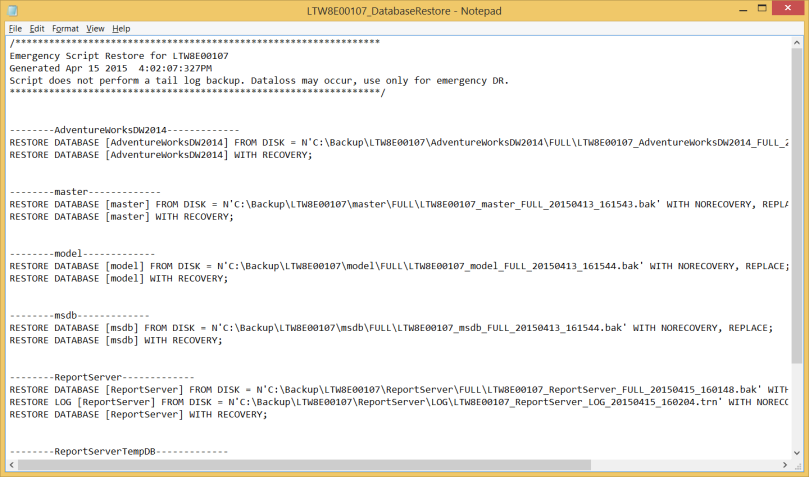The height and width of the screenshot is (477, 809).
Task: Click the 'Emergency Script Restore for LTW8E00107' line
Action: click(119, 56)
